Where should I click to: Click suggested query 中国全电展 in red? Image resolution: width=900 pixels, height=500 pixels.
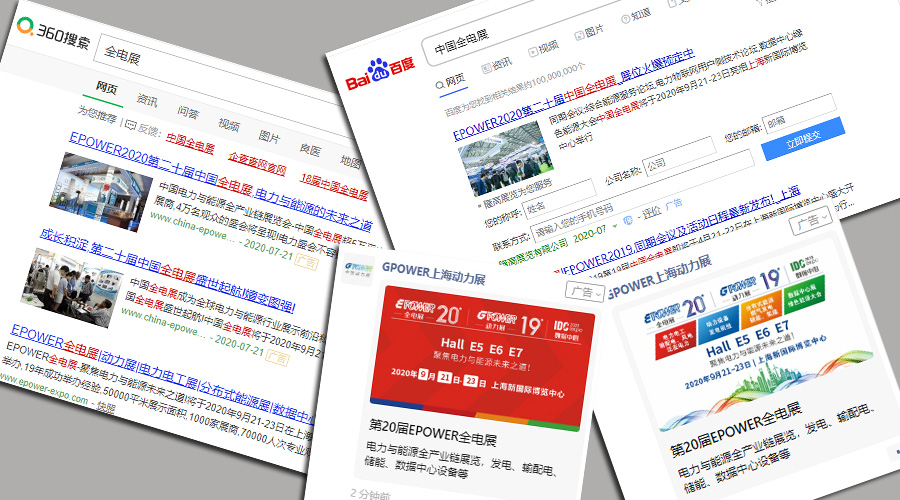click(x=190, y=143)
